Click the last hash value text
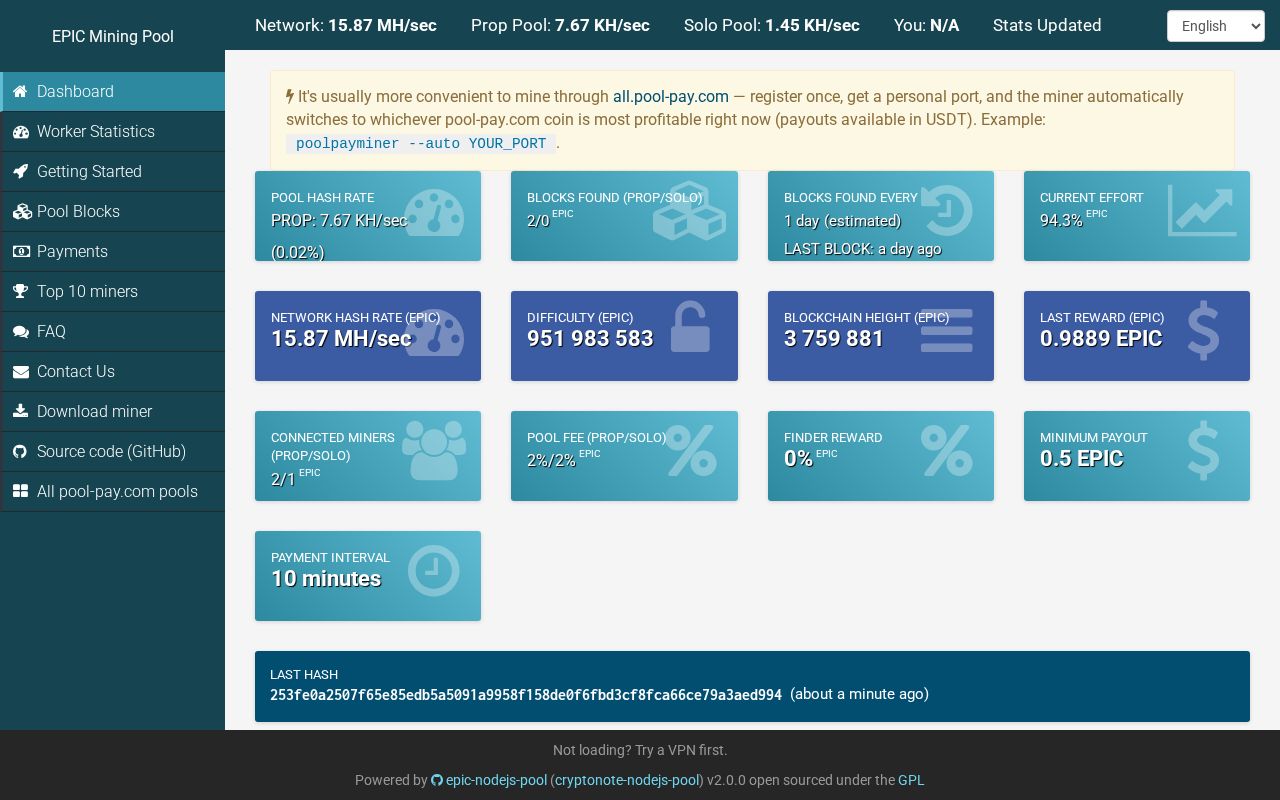This screenshot has height=800, width=1280. pyautogui.click(x=526, y=694)
